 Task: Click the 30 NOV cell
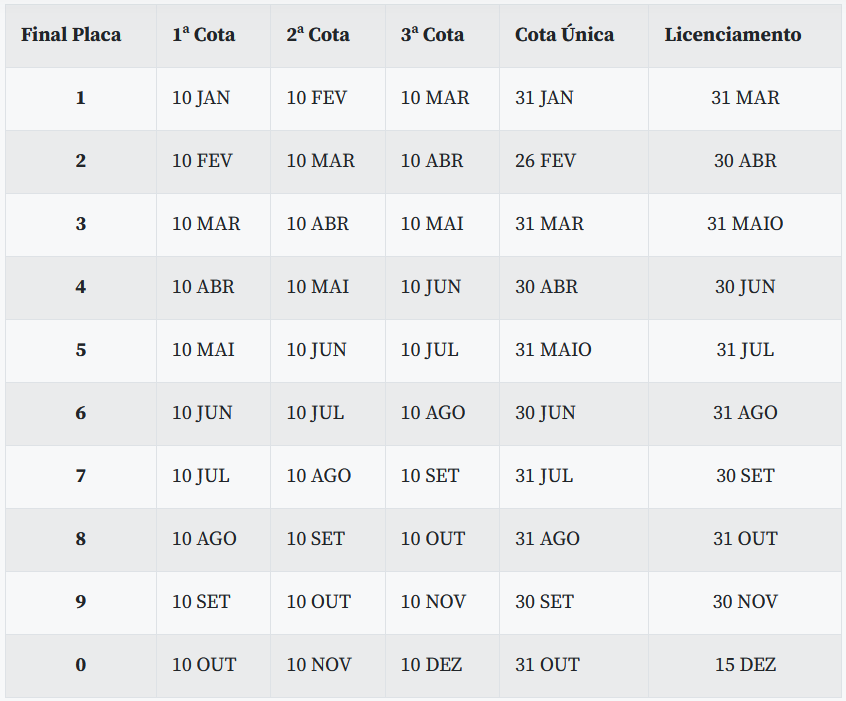[745, 602]
